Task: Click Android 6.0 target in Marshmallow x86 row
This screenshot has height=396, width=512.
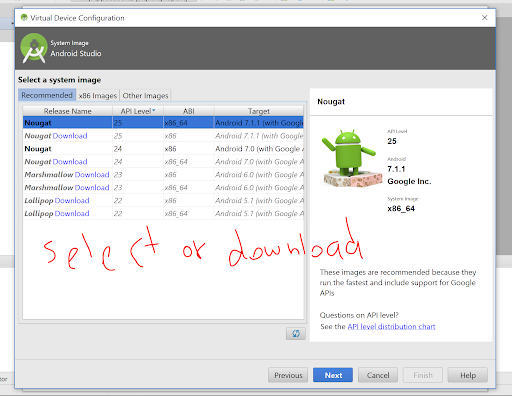Action: pos(259,175)
